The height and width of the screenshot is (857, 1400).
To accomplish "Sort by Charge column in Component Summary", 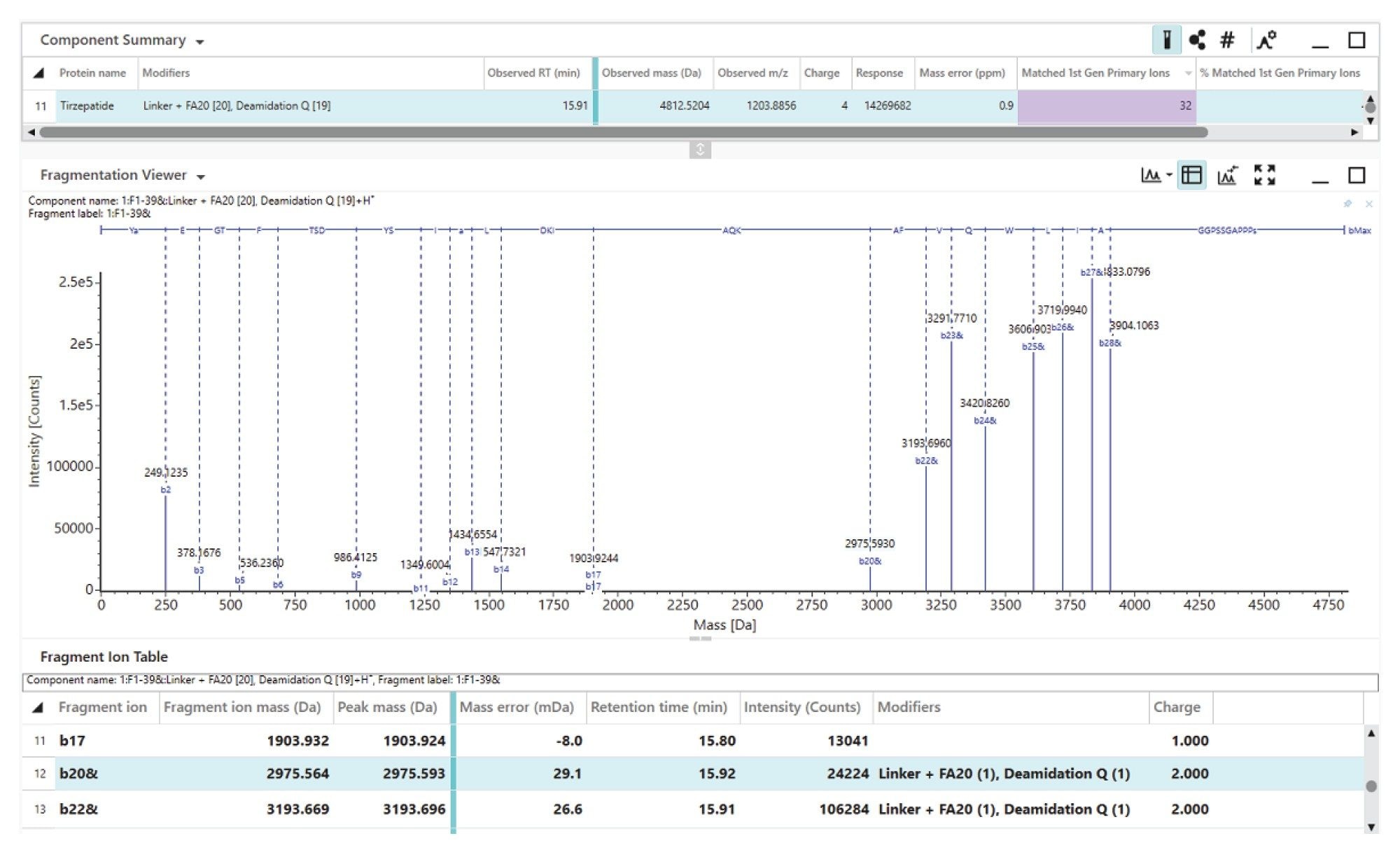I will pyautogui.click(x=822, y=73).
